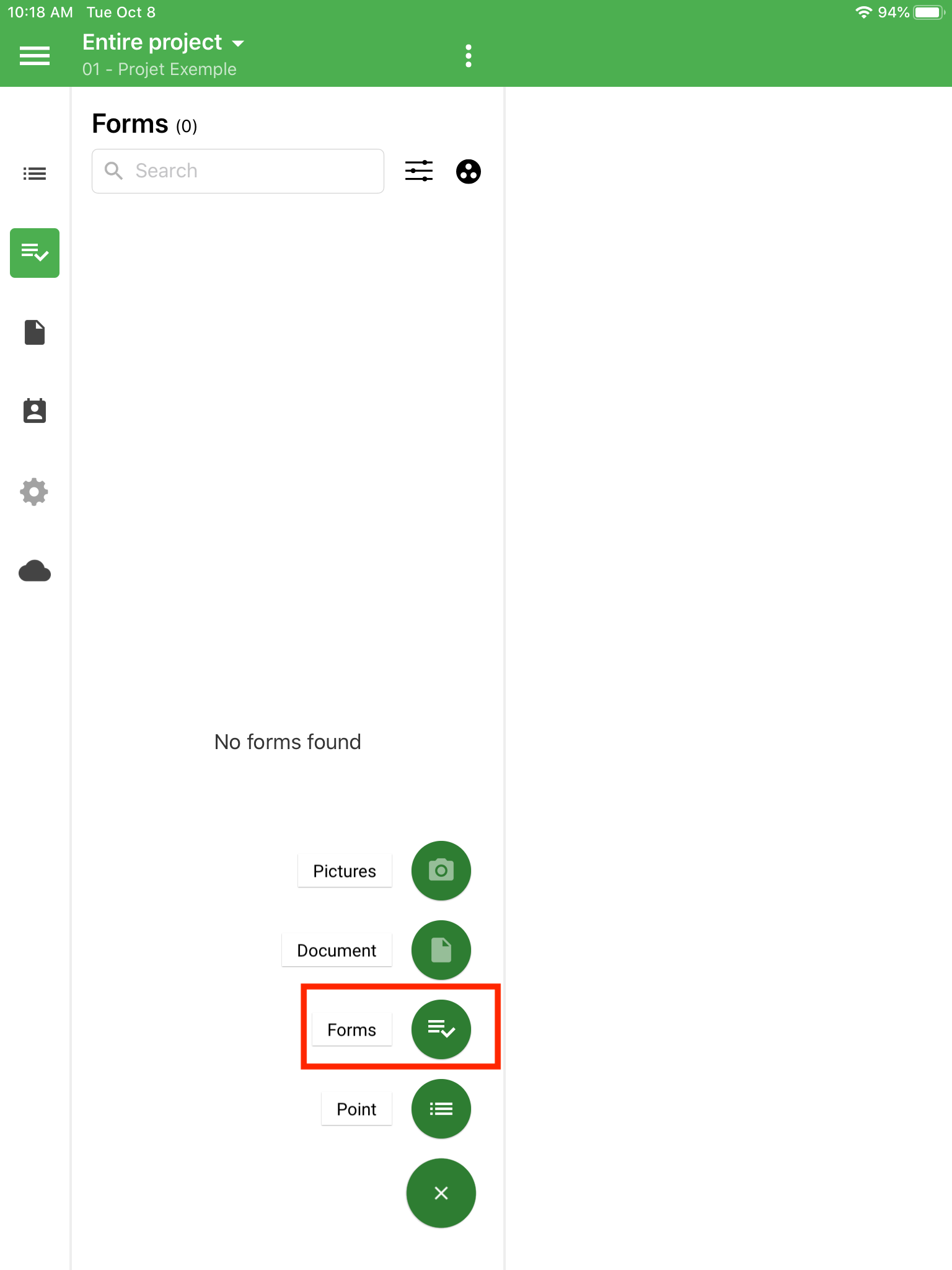Screen dimensions: 952x1270
Task: Open the Documents sidebar icon
Action: pyautogui.click(x=35, y=332)
